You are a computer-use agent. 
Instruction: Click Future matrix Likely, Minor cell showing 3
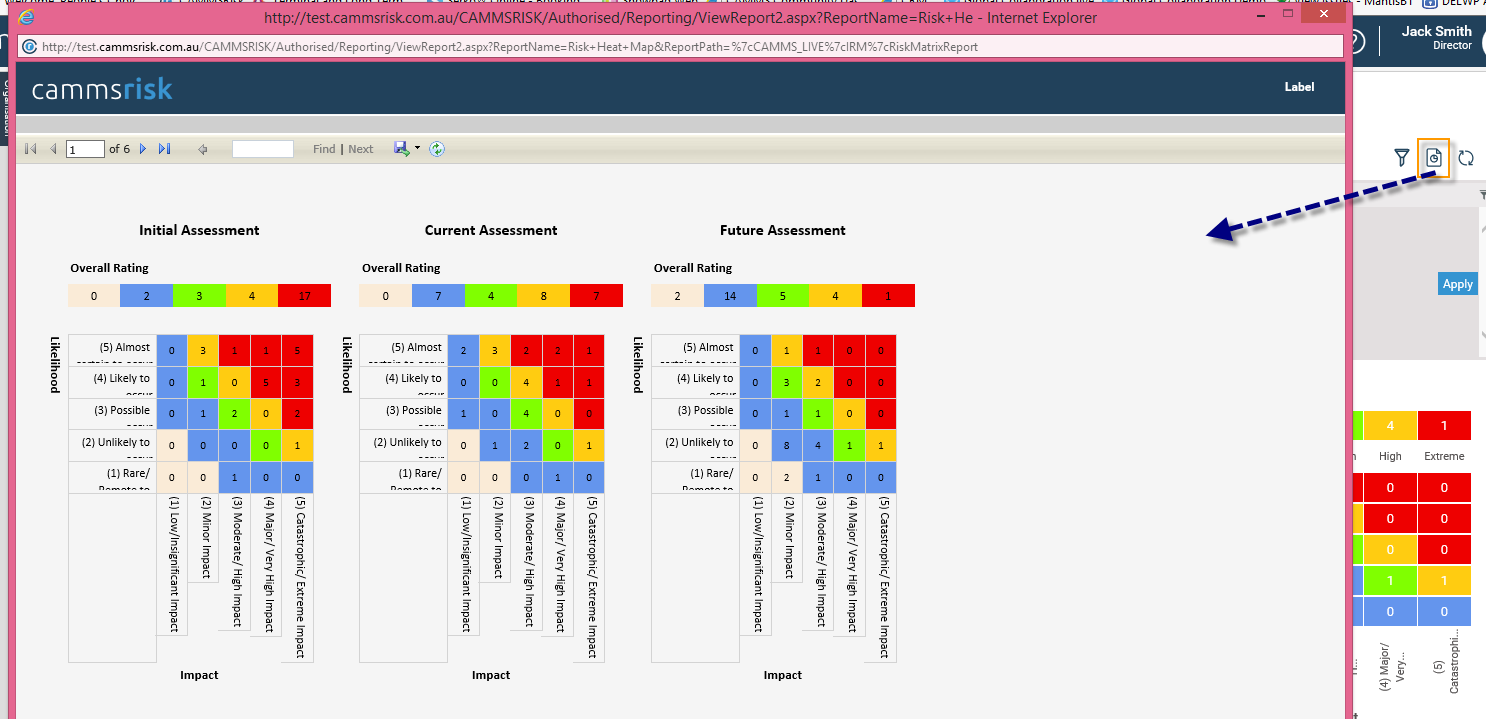click(x=787, y=382)
